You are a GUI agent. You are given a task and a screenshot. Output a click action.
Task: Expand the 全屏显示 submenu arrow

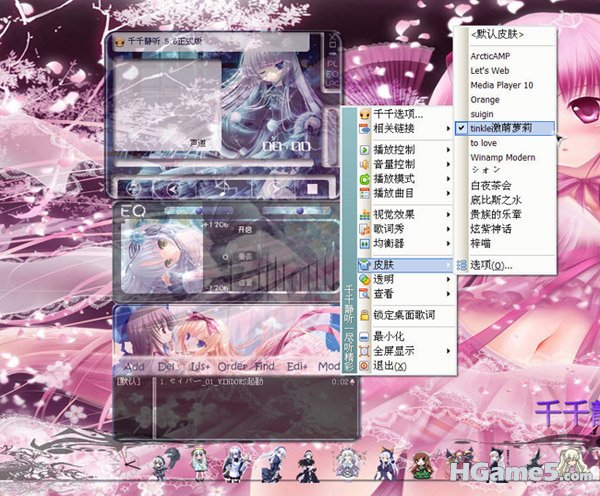tap(448, 351)
